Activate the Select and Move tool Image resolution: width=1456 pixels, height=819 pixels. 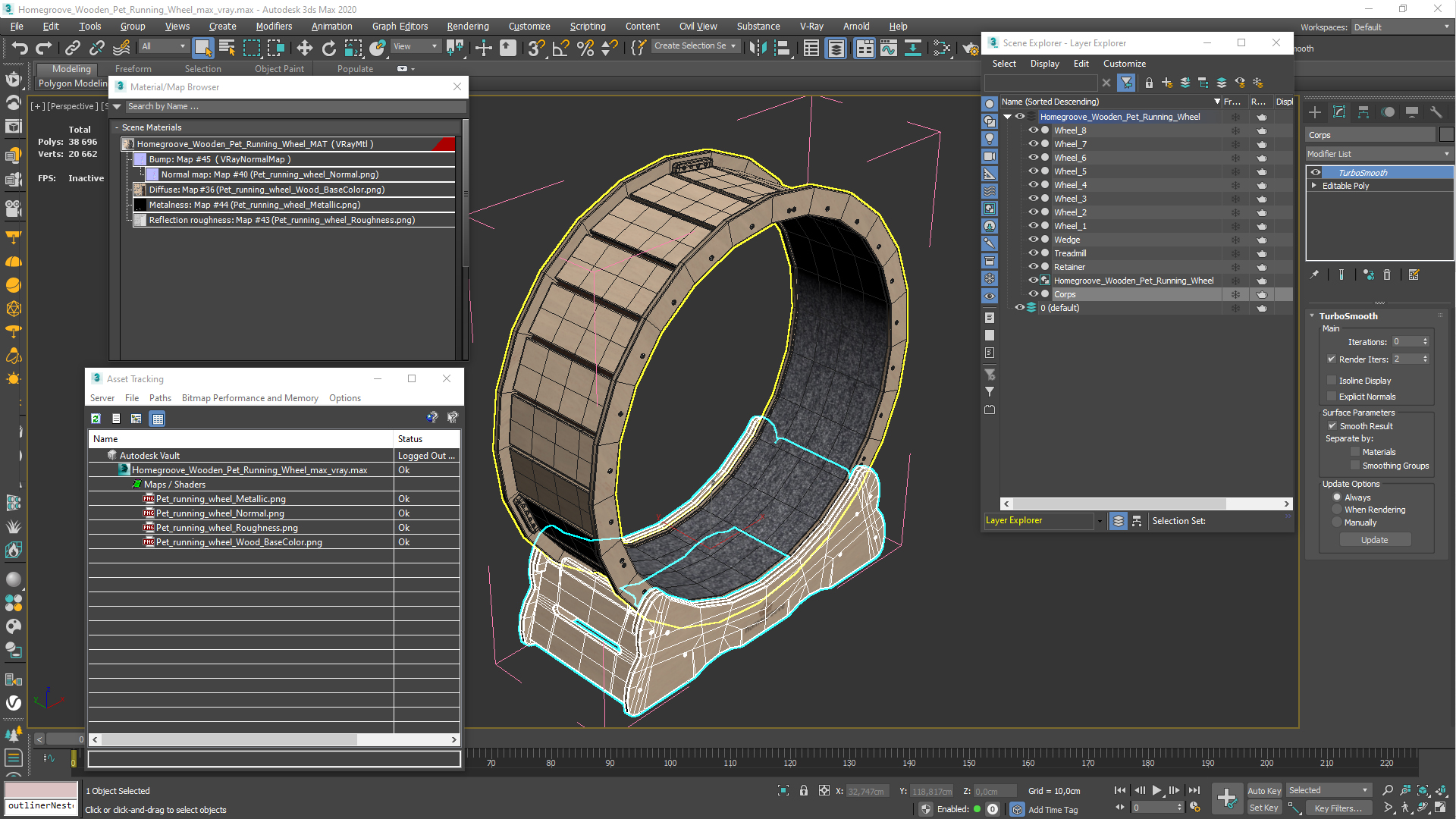(304, 48)
